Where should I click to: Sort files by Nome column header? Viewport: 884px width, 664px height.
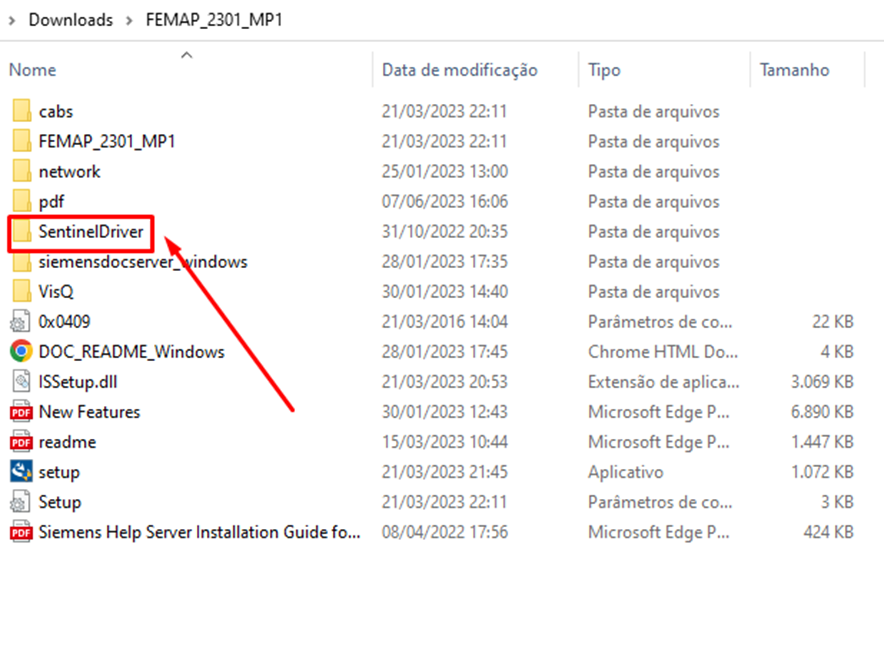pyautogui.click(x=33, y=70)
